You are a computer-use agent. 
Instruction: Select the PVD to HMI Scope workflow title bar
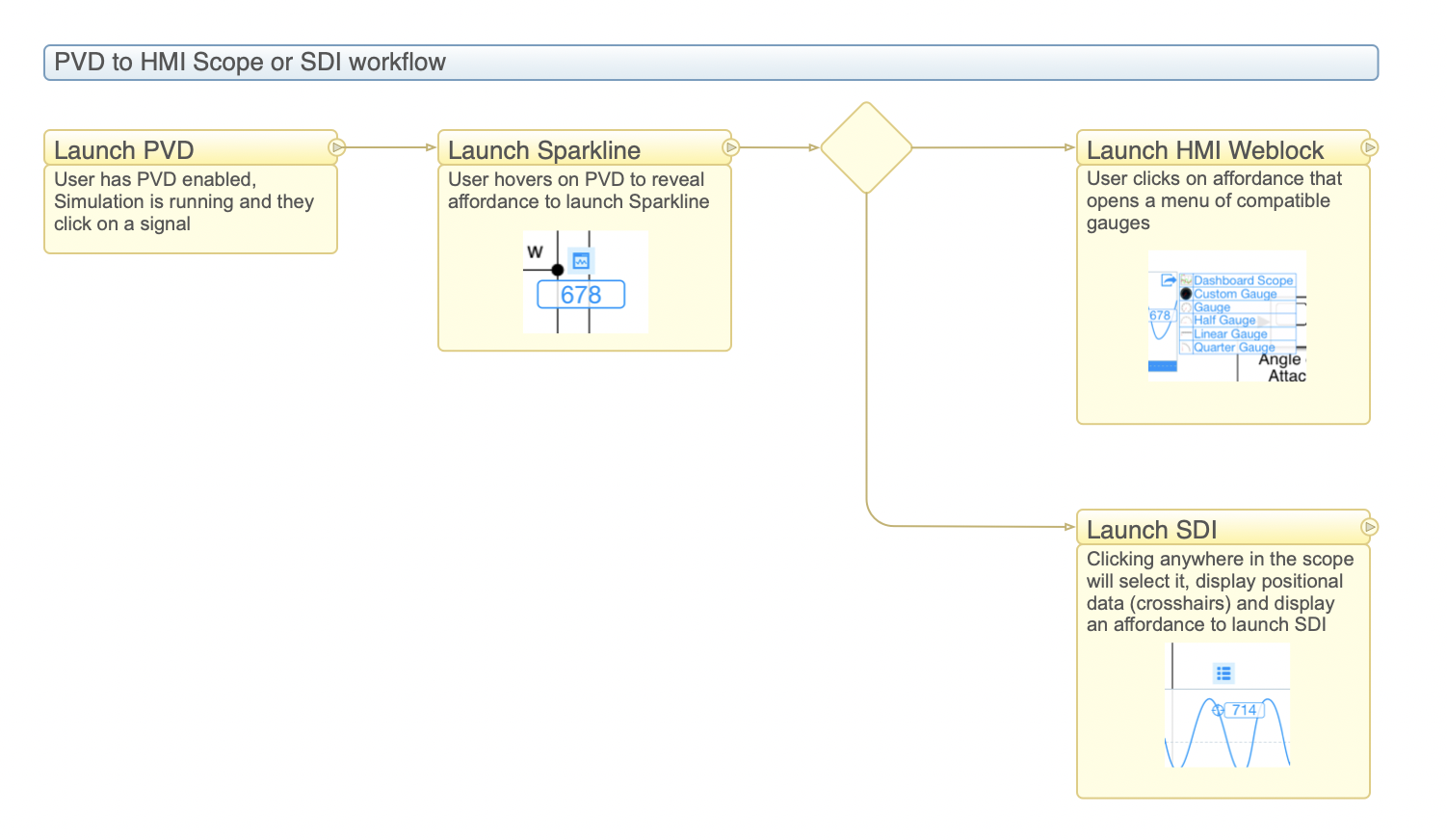pyautogui.click(x=711, y=63)
